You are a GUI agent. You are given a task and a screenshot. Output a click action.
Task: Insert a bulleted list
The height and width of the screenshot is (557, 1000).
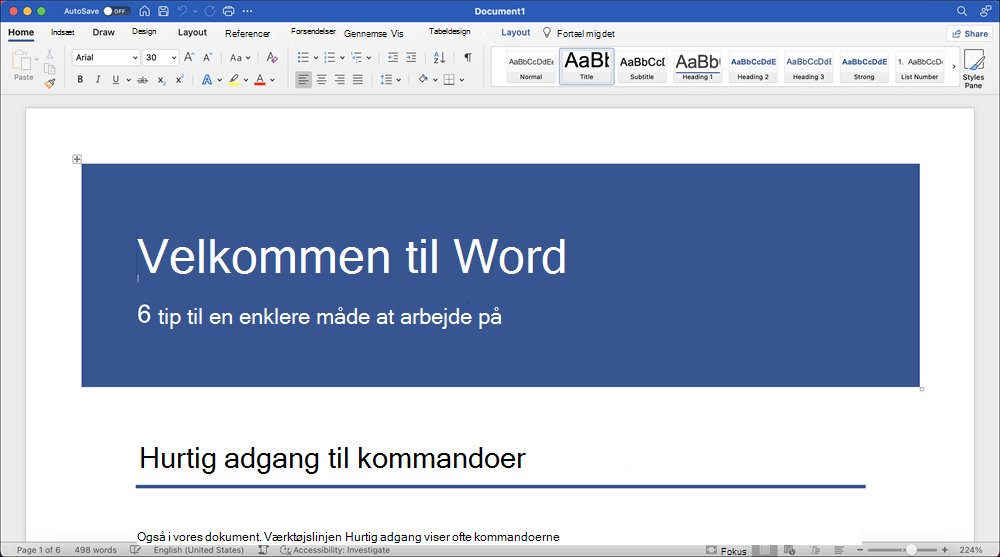pyautogui.click(x=303, y=57)
